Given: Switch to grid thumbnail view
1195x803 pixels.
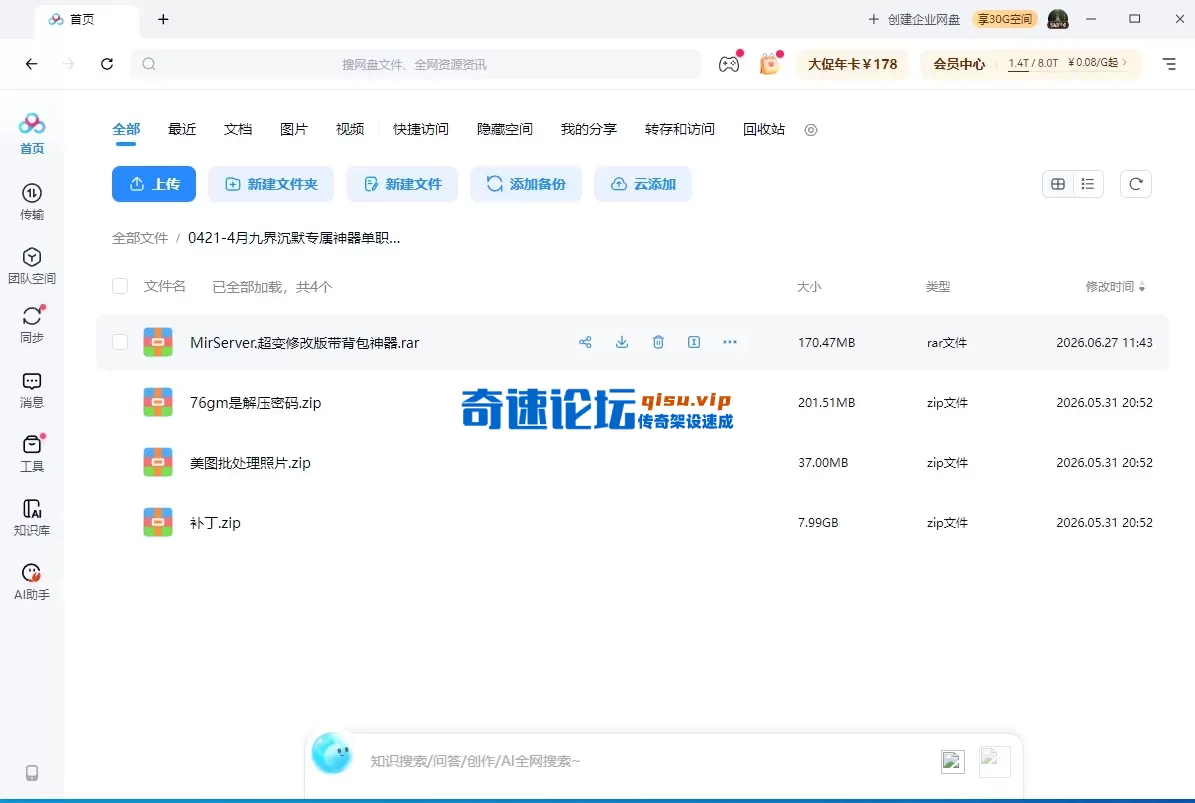Looking at the screenshot, I should pos(1058,184).
